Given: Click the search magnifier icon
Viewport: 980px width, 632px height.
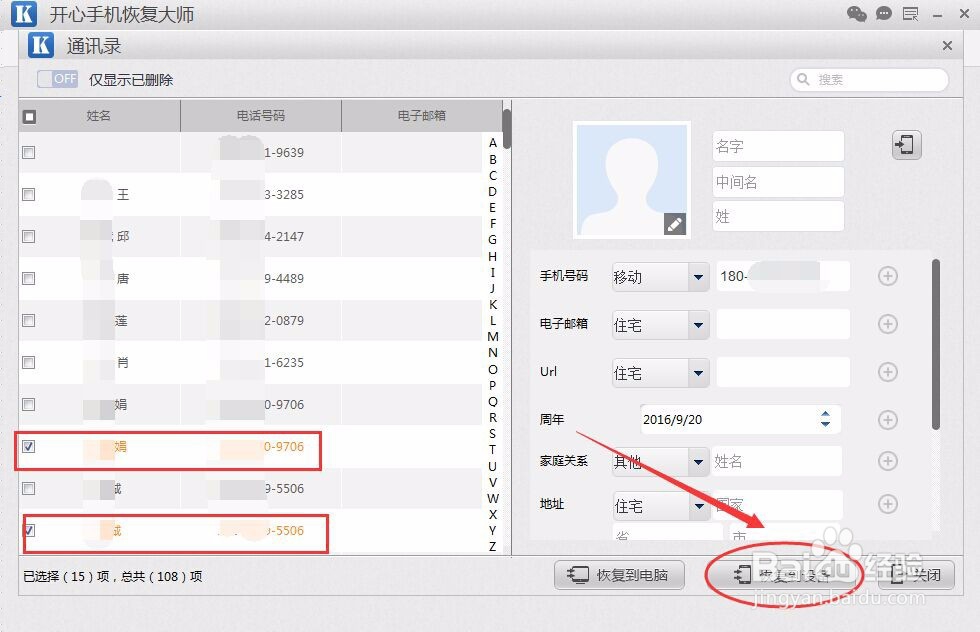Looking at the screenshot, I should point(803,80).
